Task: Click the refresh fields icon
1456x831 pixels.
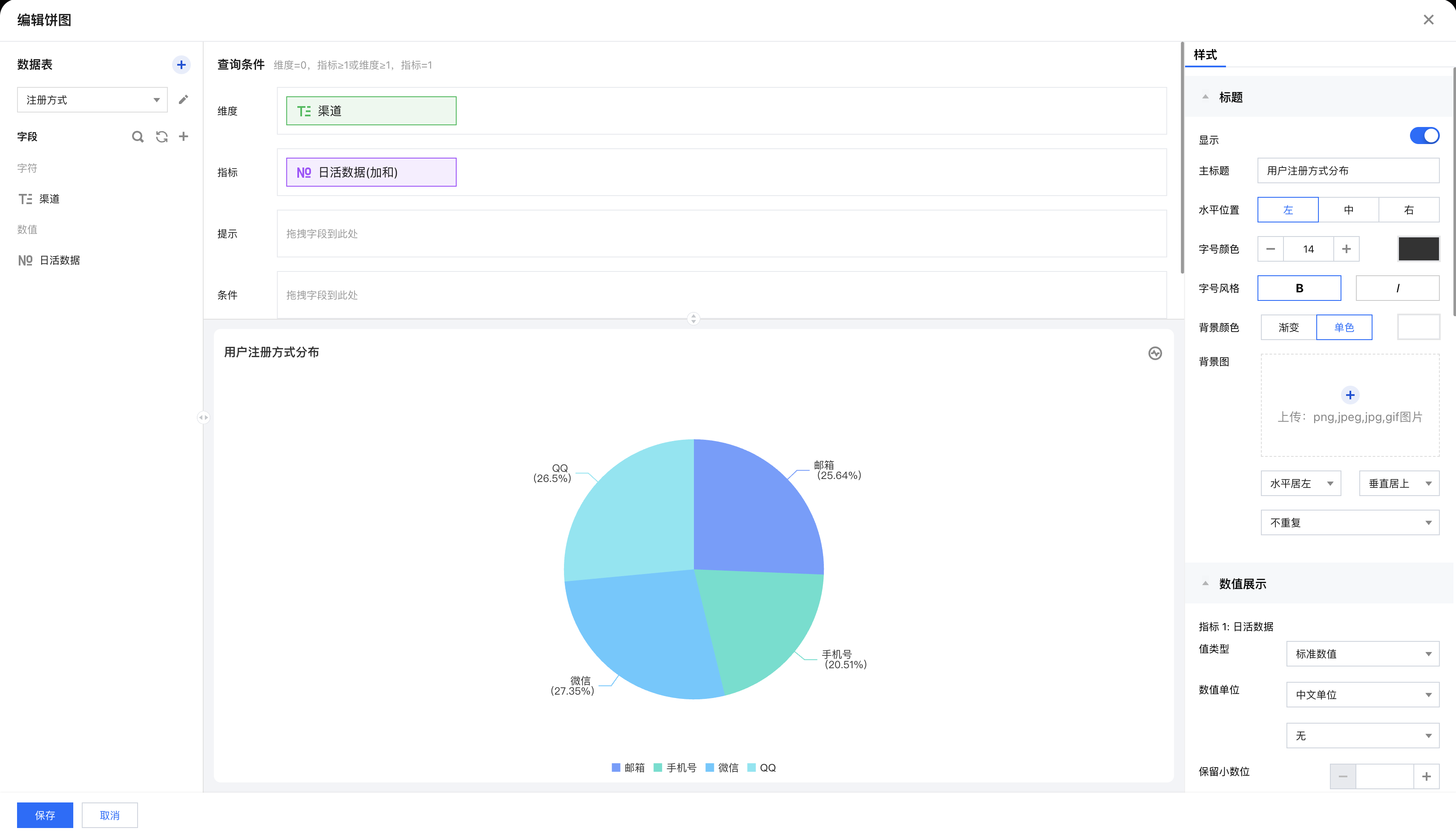Action: click(161, 136)
